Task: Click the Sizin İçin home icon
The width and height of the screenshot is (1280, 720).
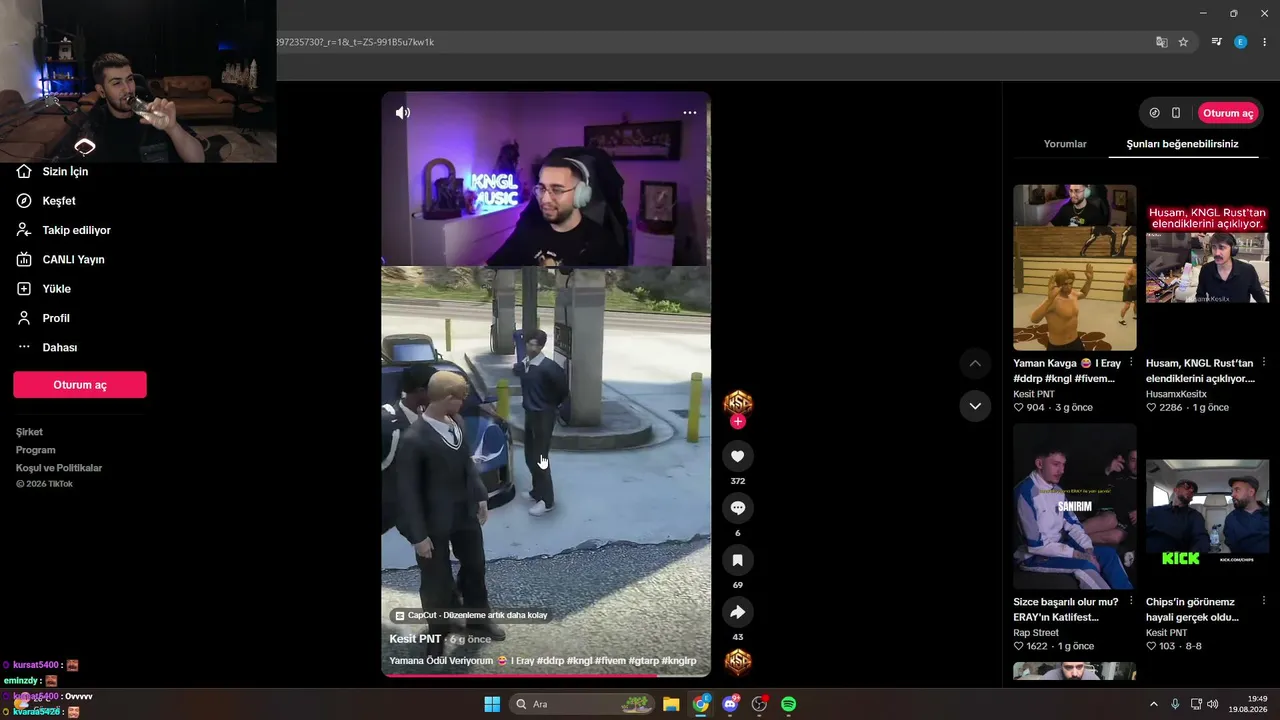Action: click(x=24, y=172)
